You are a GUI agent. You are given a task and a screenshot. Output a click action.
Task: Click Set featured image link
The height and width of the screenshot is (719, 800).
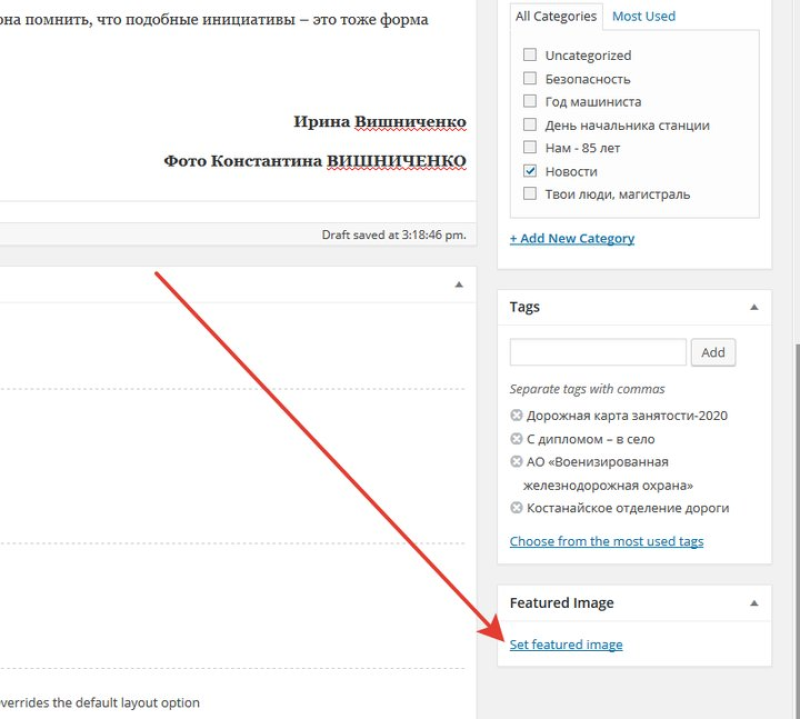[x=566, y=644]
